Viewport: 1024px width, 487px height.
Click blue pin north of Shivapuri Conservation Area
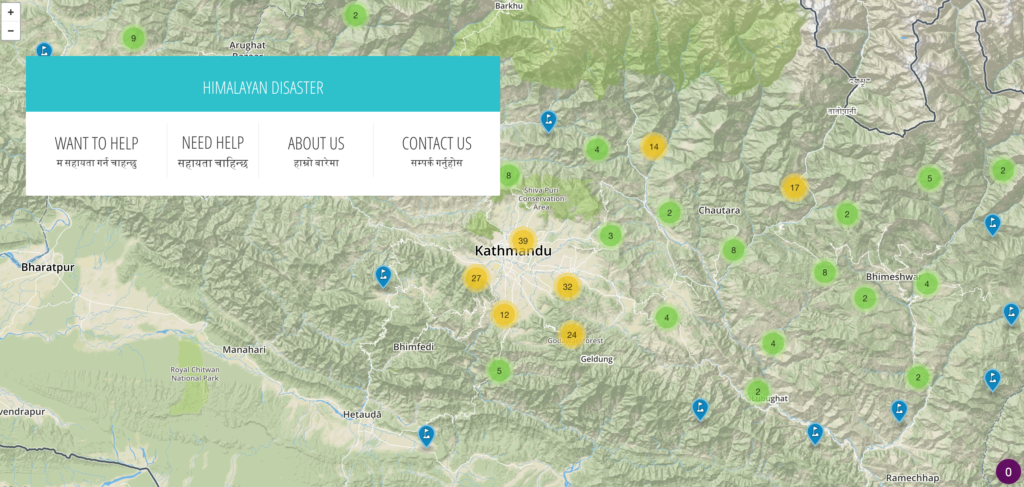pos(548,120)
